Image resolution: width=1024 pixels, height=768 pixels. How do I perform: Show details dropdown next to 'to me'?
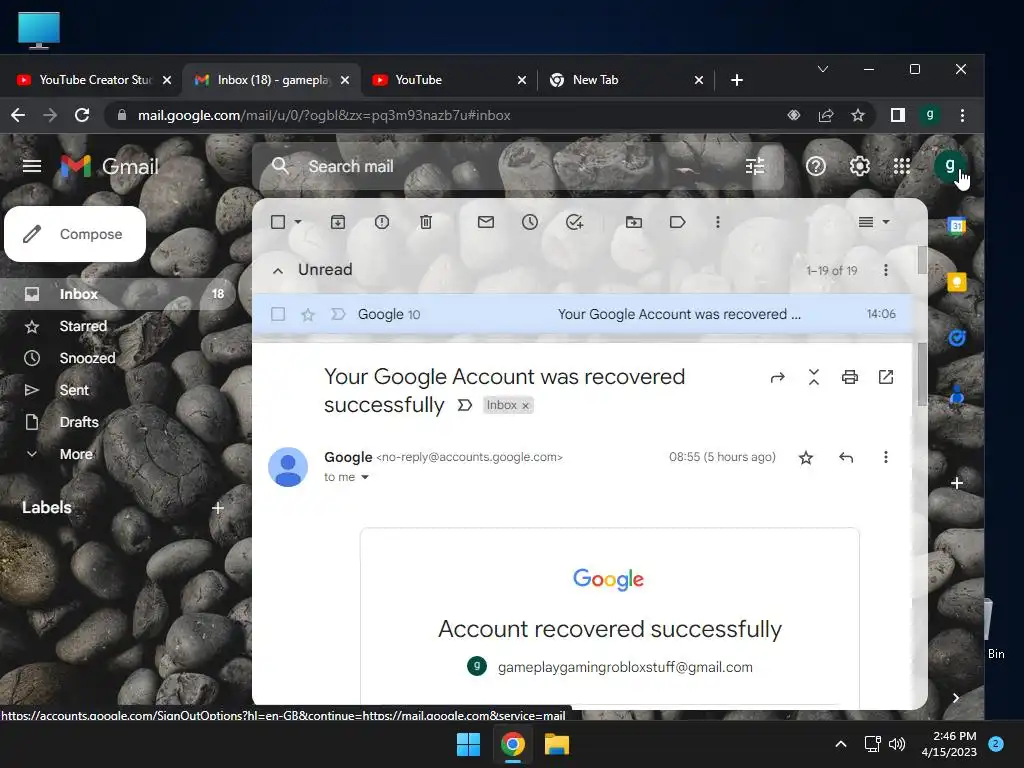[365, 477]
